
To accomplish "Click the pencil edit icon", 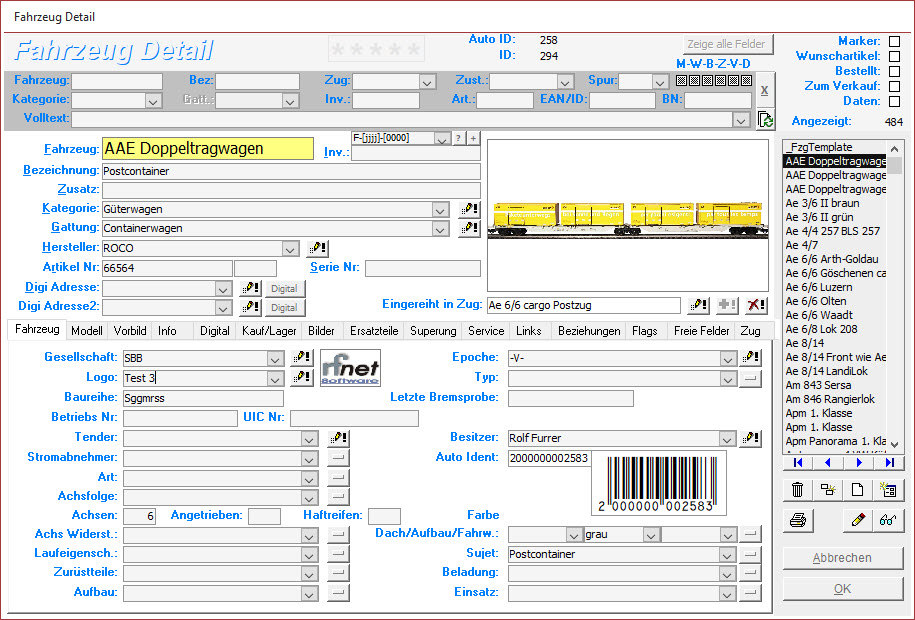I will tap(858, 520).
